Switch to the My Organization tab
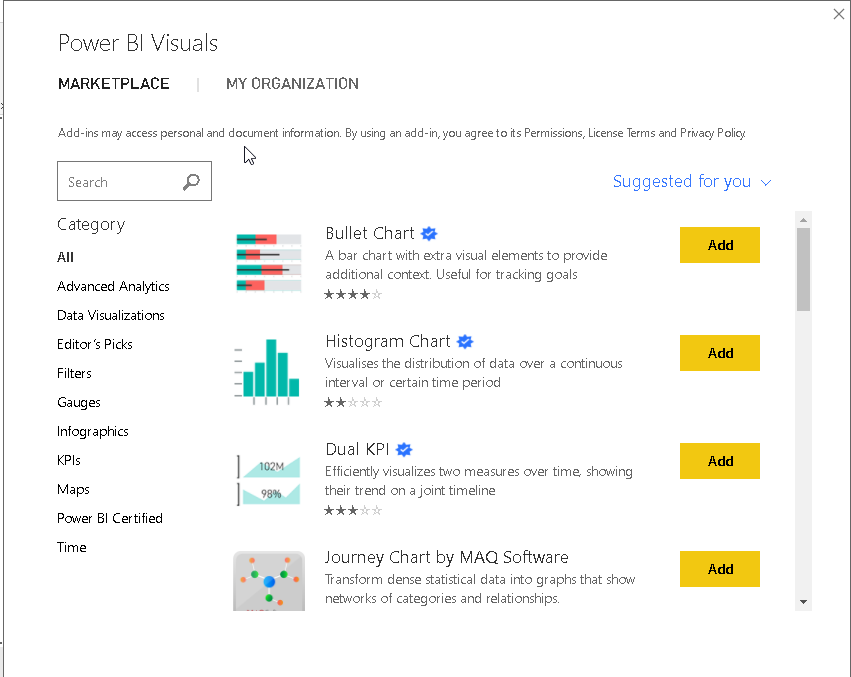 click(x=292, y=84)
